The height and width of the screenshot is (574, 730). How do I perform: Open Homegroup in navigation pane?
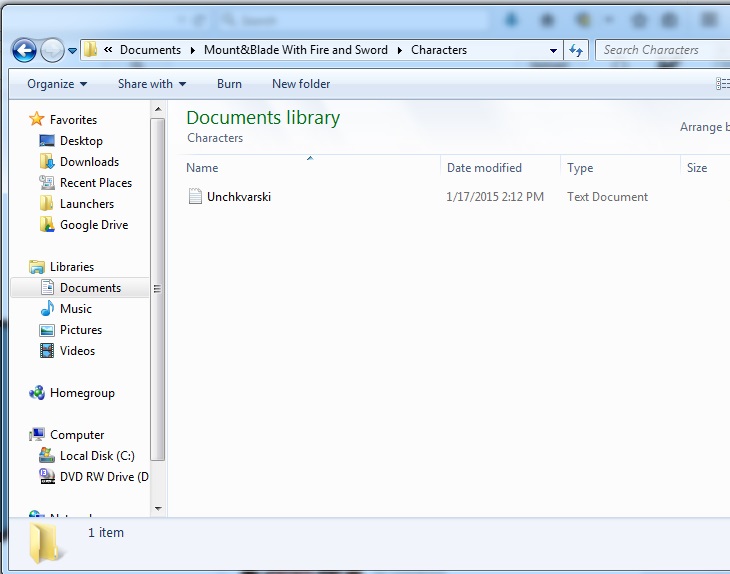pos(82,393)
